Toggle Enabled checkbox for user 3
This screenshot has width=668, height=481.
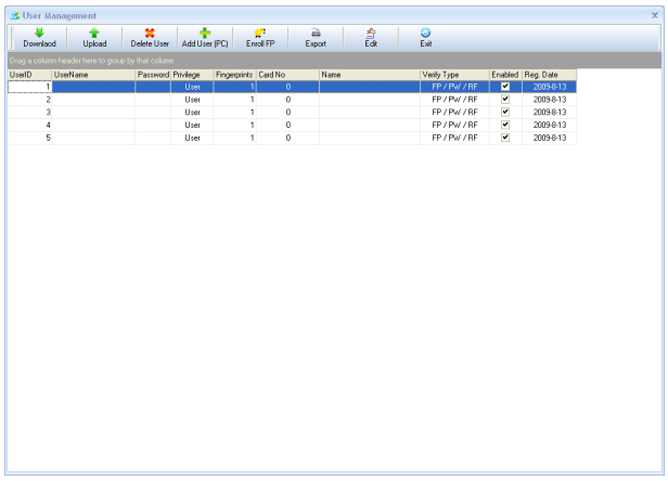point(505,112)
